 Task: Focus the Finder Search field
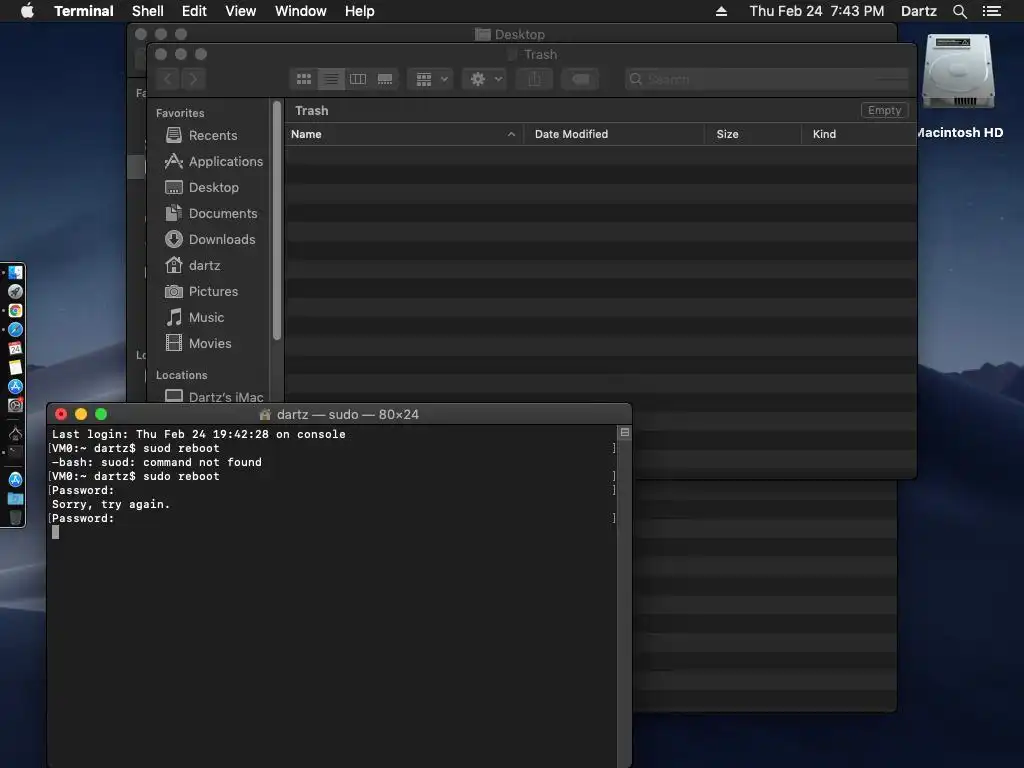click(x=767, y=79)
